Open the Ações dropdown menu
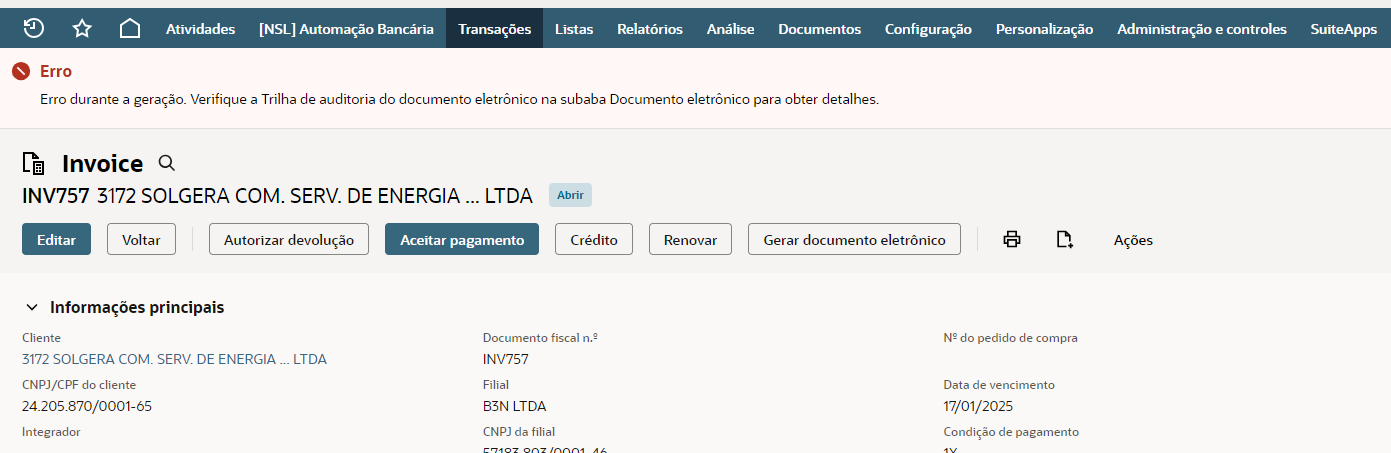The width and height of the screenshot is (1391, 453). pos(1133,240)
